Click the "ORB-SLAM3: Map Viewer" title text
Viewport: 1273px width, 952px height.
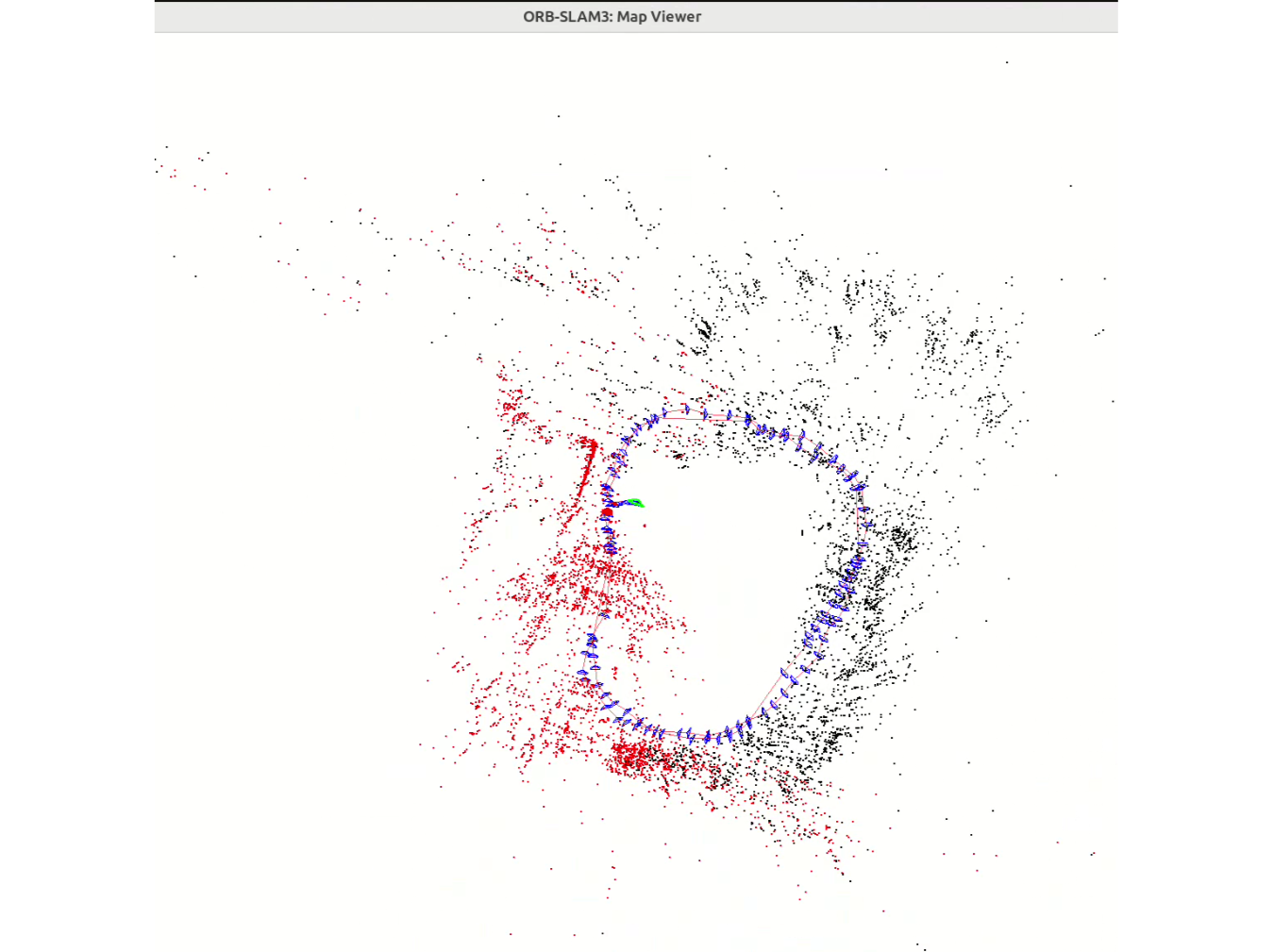pyautogui.click(x=611, y=17)
